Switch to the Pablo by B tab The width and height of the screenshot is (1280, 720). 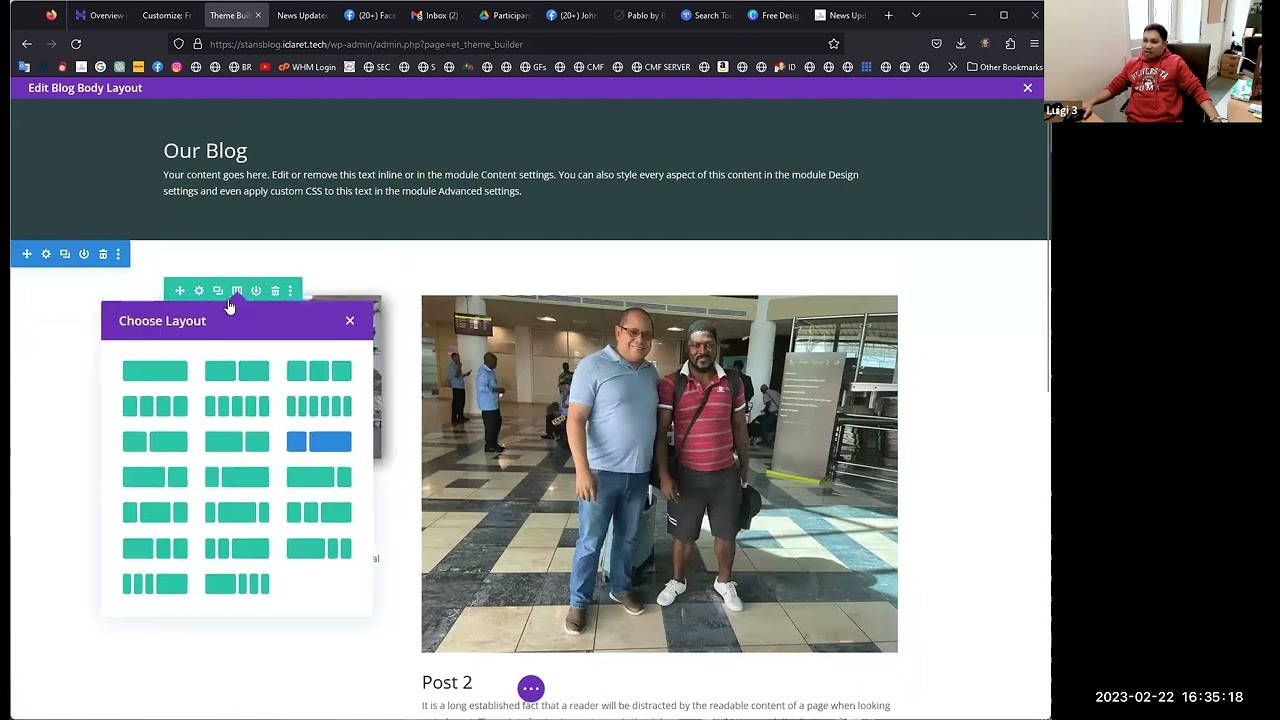639,15
